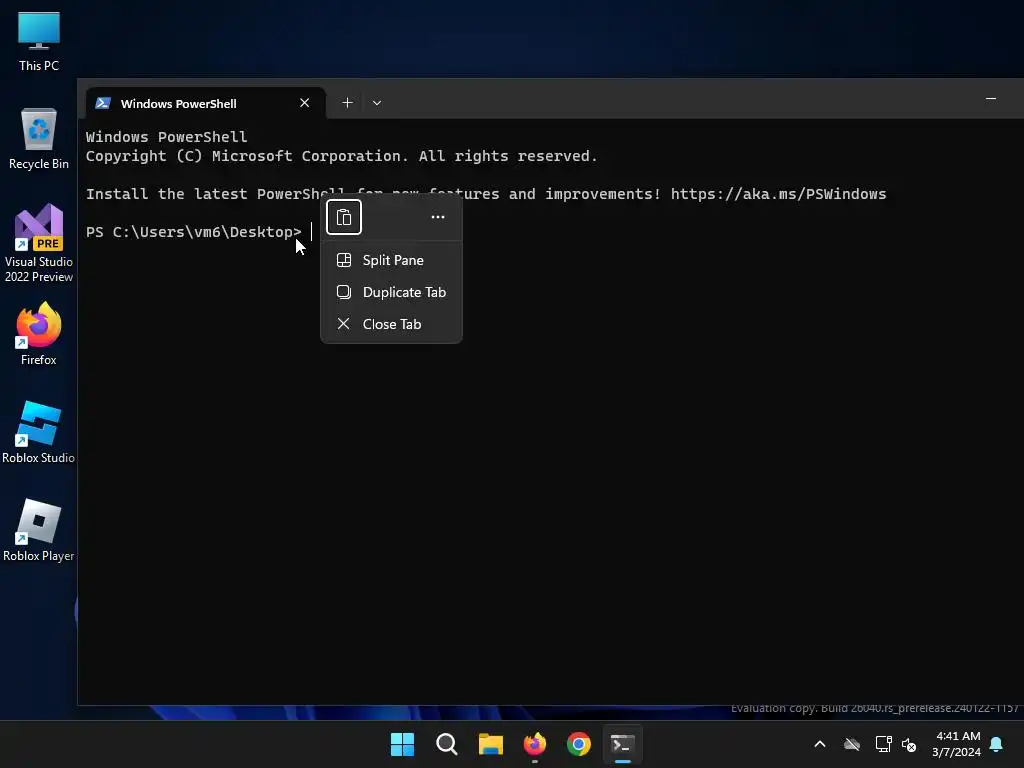Click the 'Windows PowerShell' banner text line
1024x768 pixels.
coord(167,137)
